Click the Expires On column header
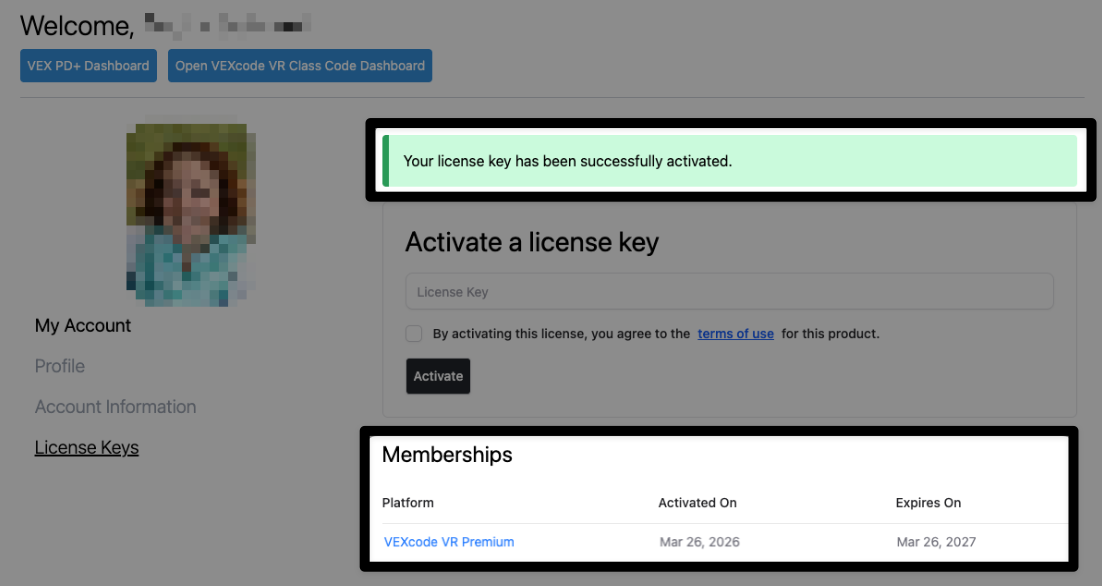Viewport: 1102px width, 586px height. tap(931, 502)
